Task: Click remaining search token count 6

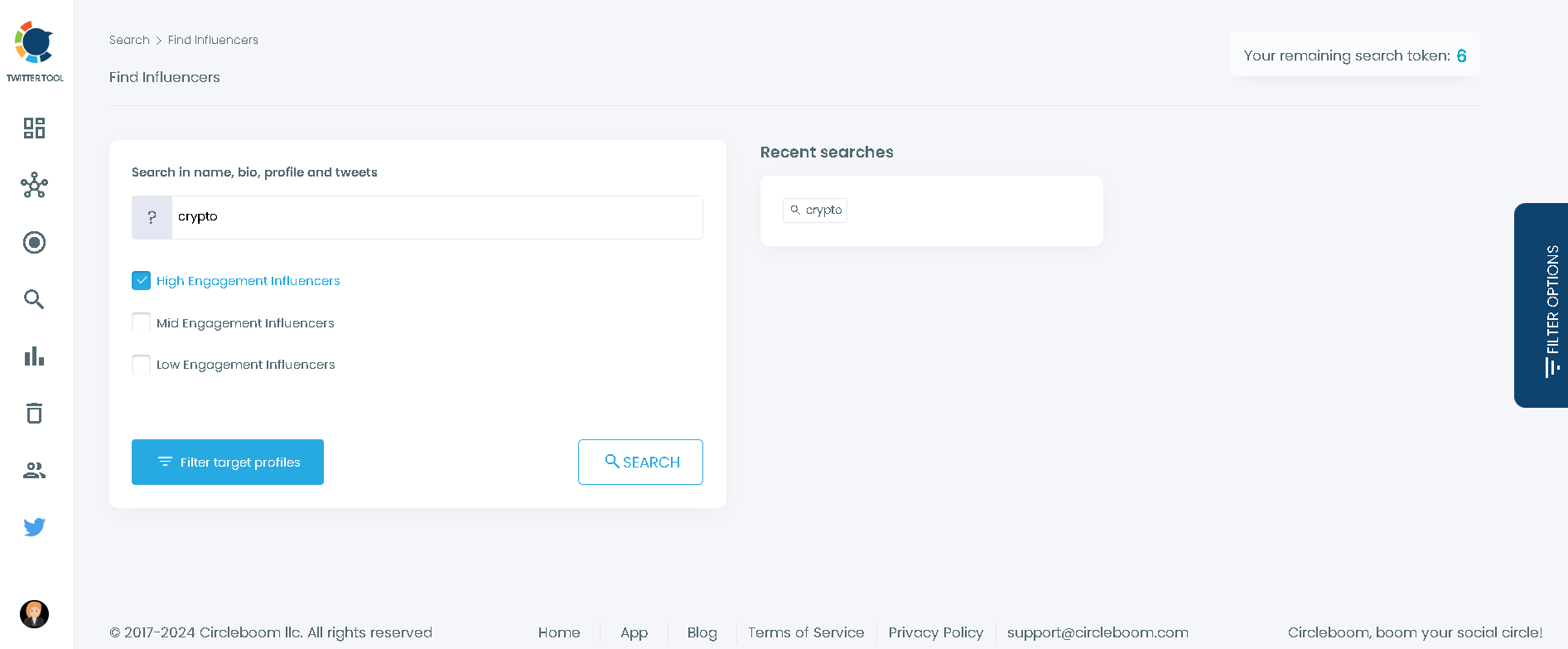Action: coord(1461,56)
